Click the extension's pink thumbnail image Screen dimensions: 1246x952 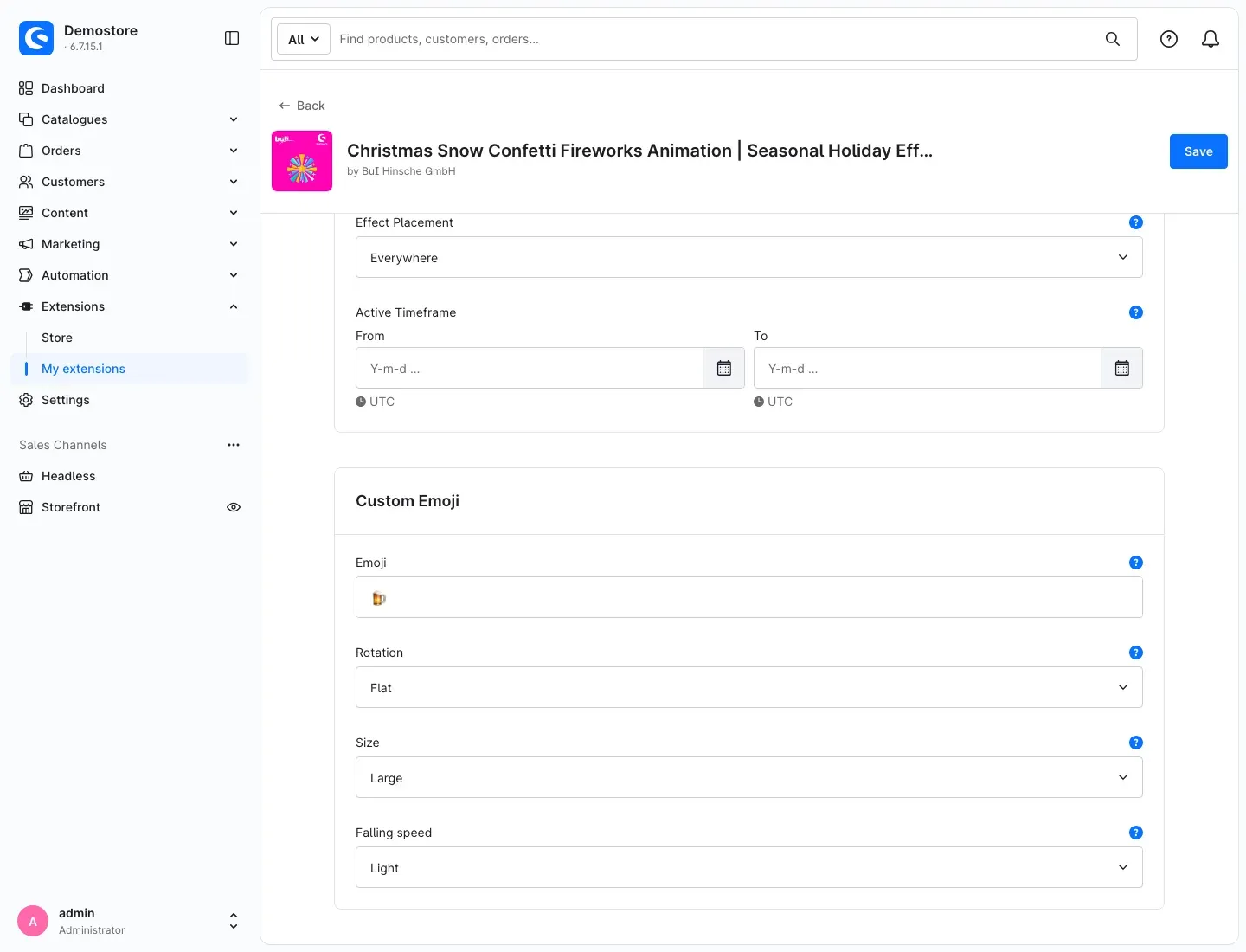(x=302, y=161)
